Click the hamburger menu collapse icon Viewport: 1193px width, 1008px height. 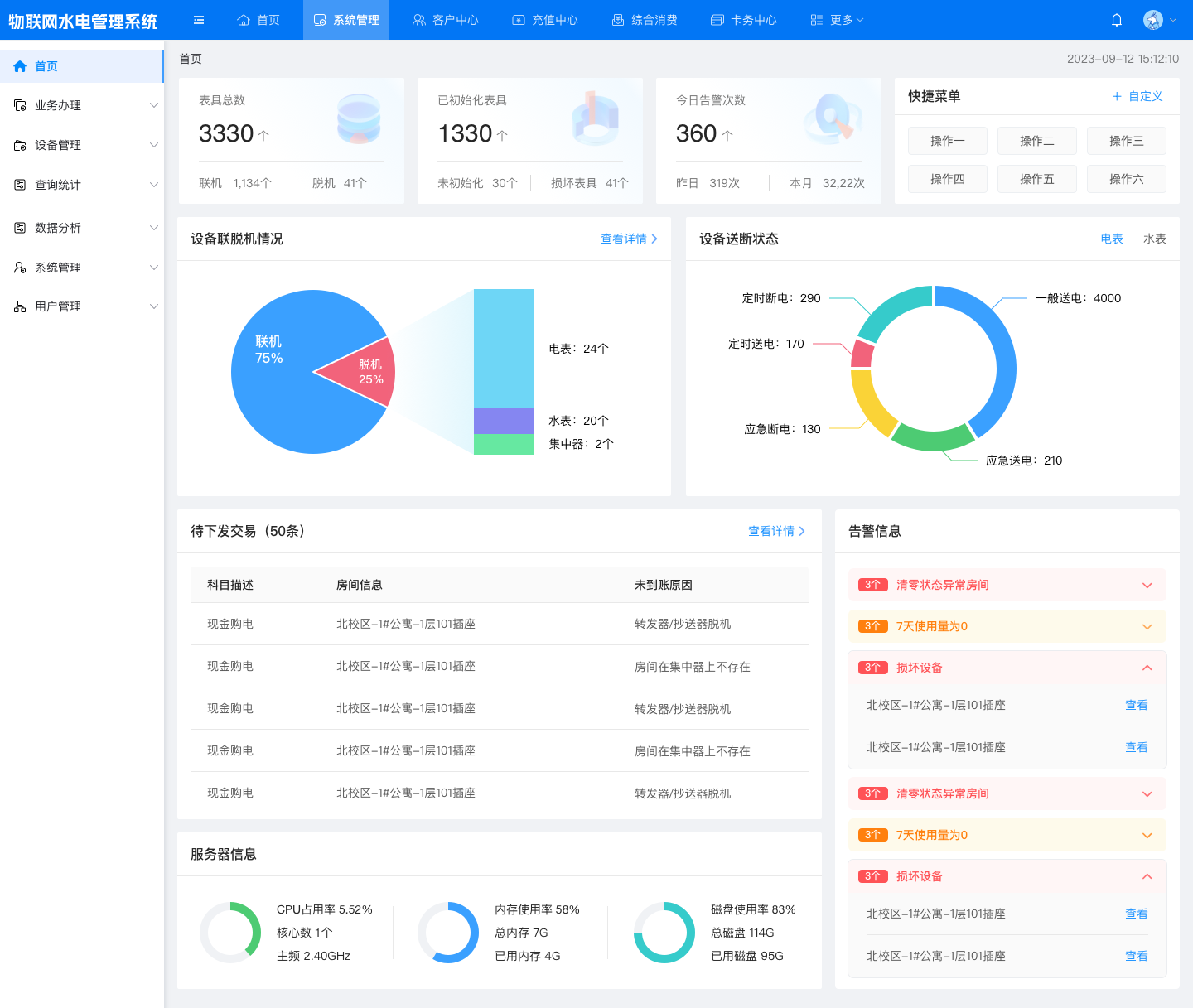[199, 20]
